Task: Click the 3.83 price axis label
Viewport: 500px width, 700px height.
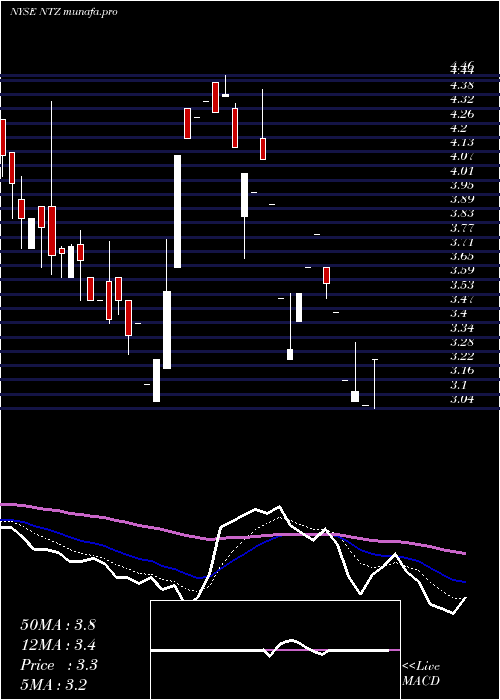Action: point(462,214)
